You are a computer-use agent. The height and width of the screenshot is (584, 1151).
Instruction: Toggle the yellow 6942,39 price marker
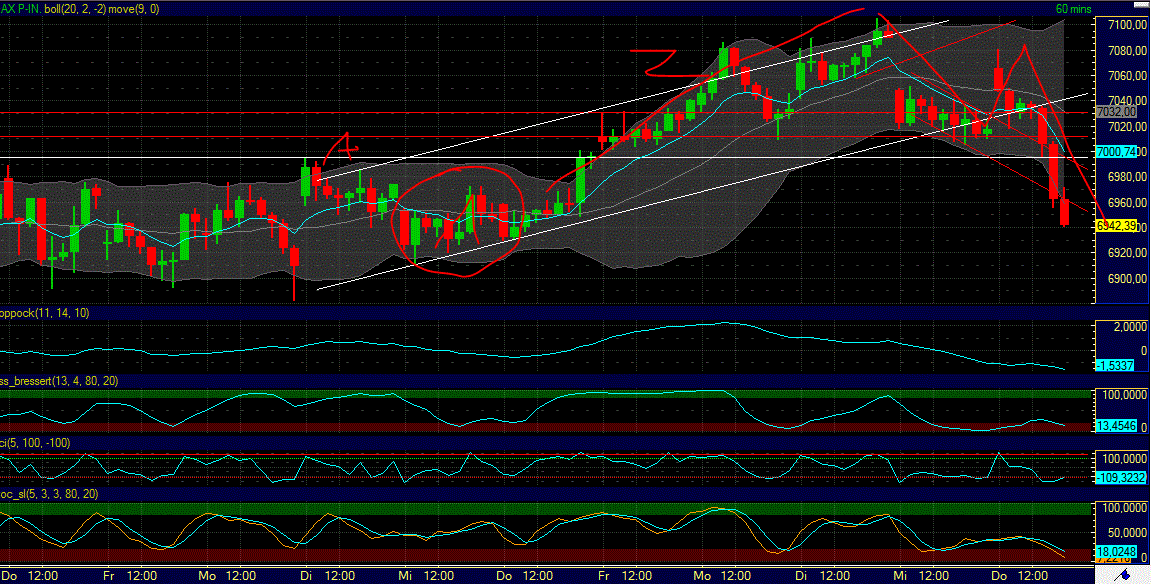[x=1117, y=227]
